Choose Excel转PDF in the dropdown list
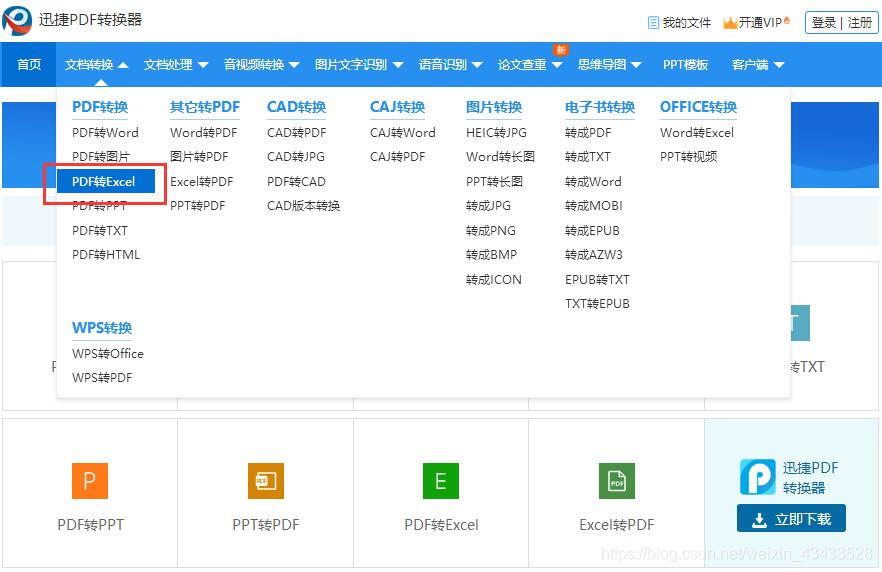Screen dimensions: 882x572 click(x=201, y=182)
